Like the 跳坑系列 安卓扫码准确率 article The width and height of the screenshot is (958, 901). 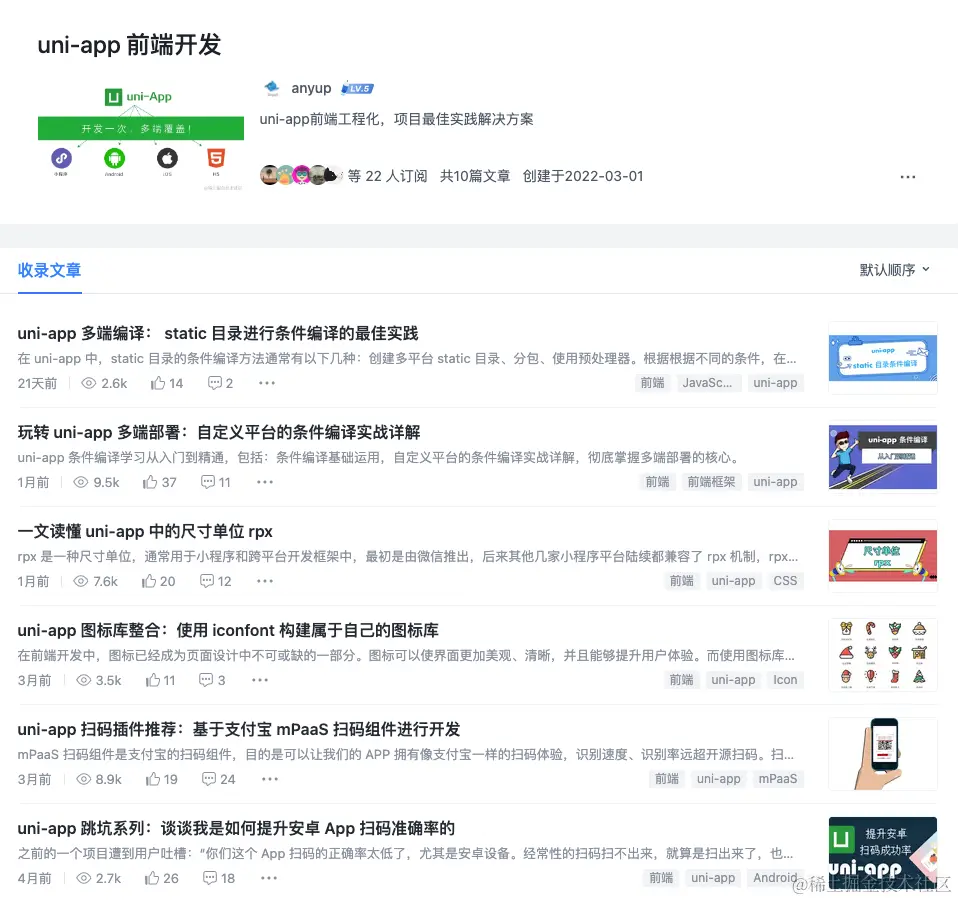click(x=152, y=878)
